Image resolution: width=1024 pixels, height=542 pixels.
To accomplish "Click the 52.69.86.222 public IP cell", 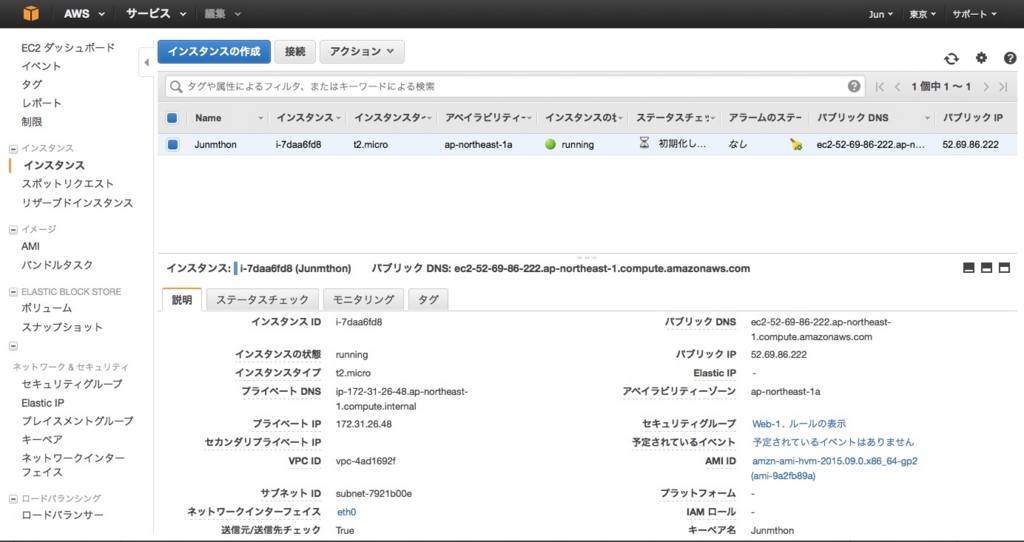I will pyautogui.click(x=970, y=144).
